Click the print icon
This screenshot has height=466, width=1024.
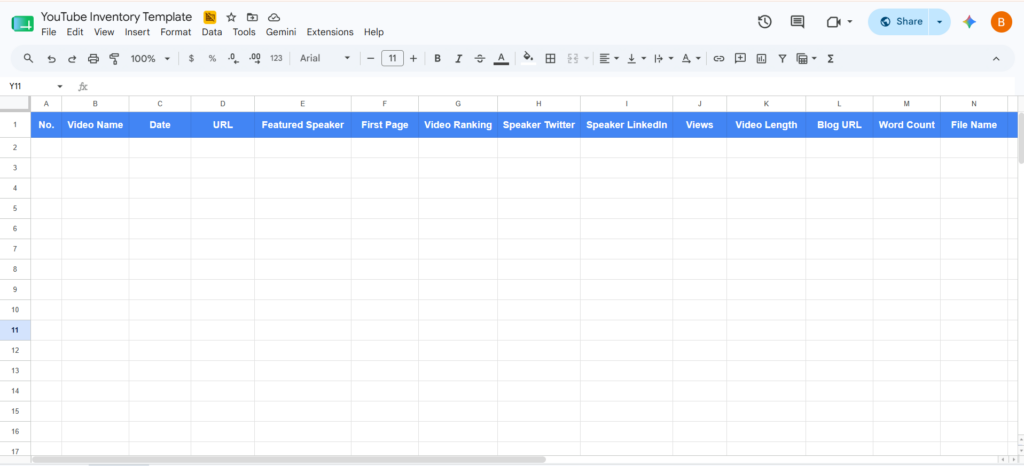93,59
